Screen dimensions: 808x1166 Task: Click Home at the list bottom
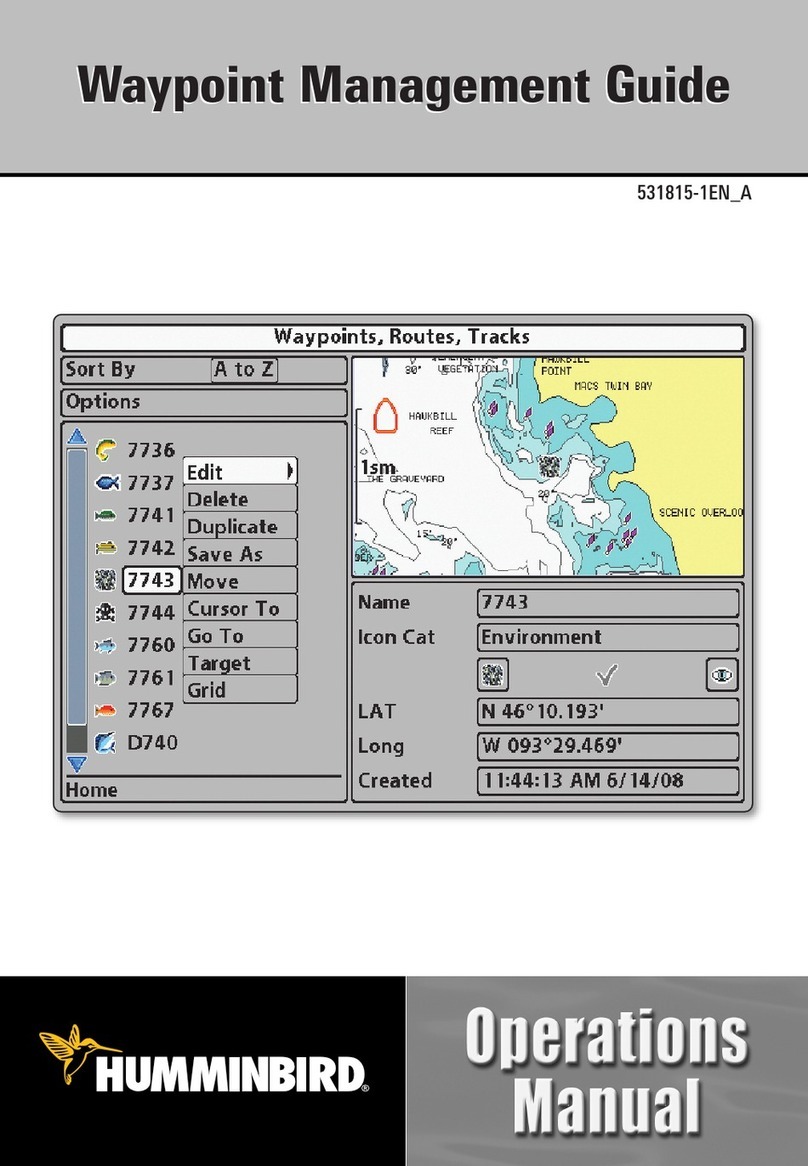[91, 790]
